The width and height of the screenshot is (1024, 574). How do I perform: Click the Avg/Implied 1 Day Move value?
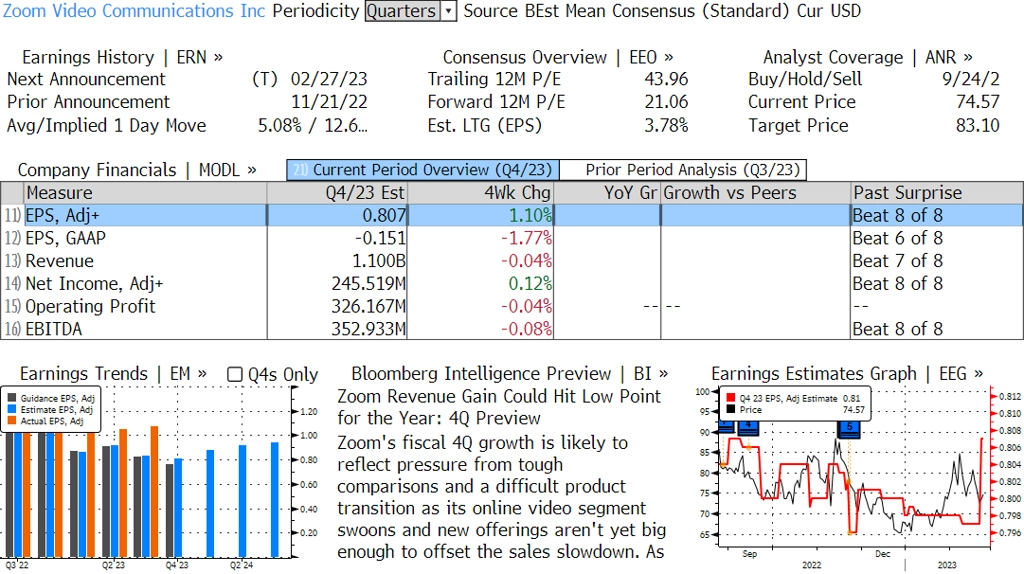coord(313,125)
